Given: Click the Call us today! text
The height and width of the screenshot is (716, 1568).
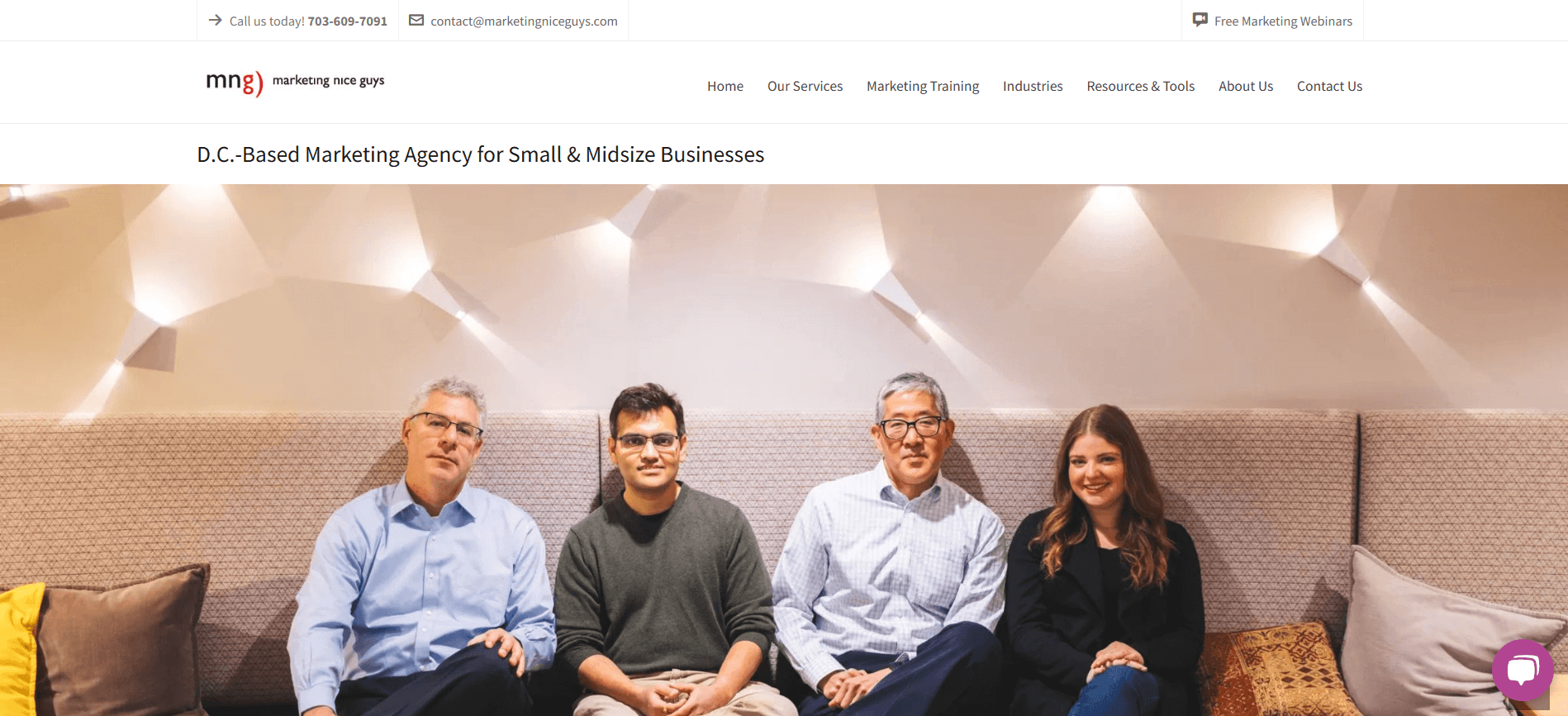Looking at the screenshot, I should 267,21.
